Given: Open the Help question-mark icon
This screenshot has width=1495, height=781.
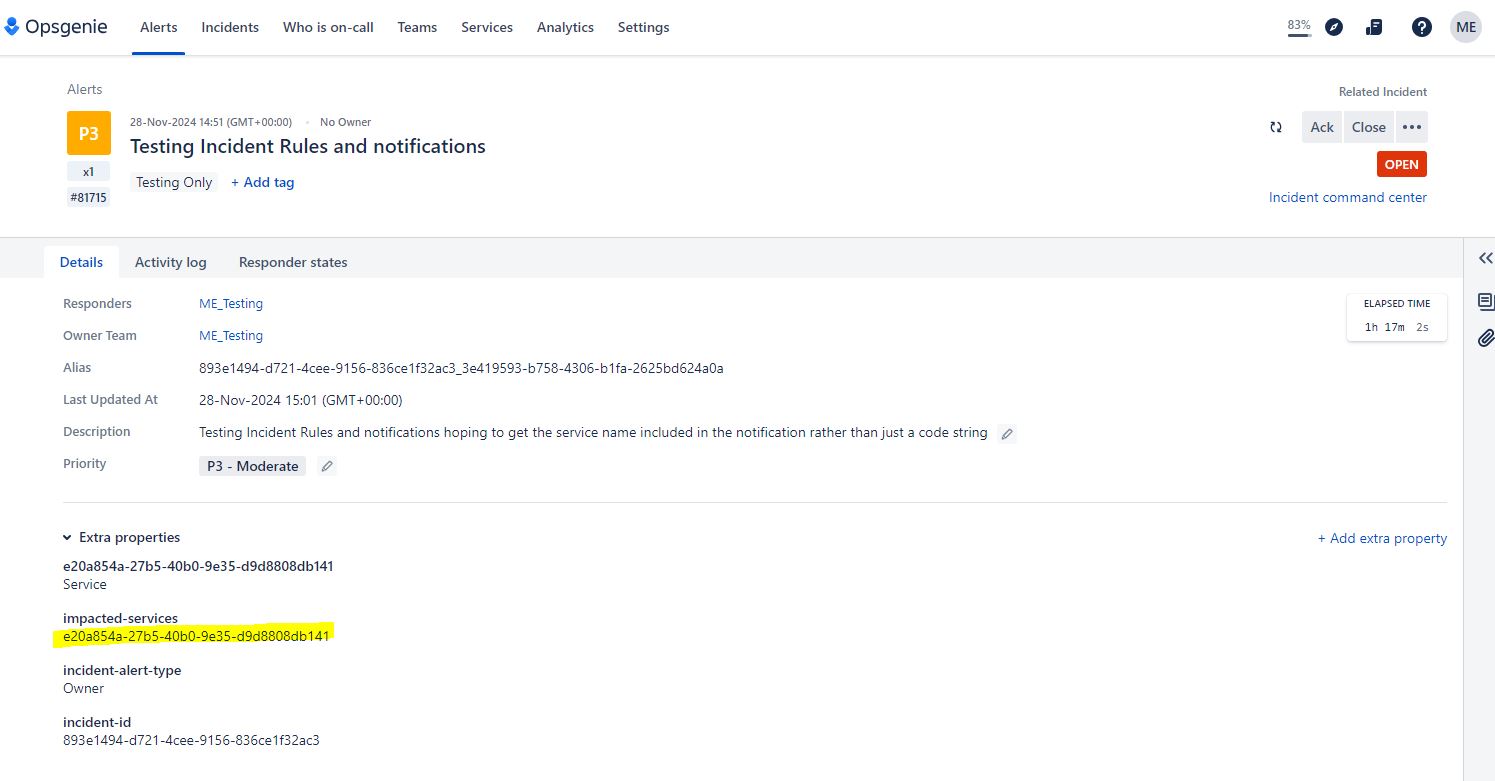Looking at the screenshot, I should (1422, 27).
